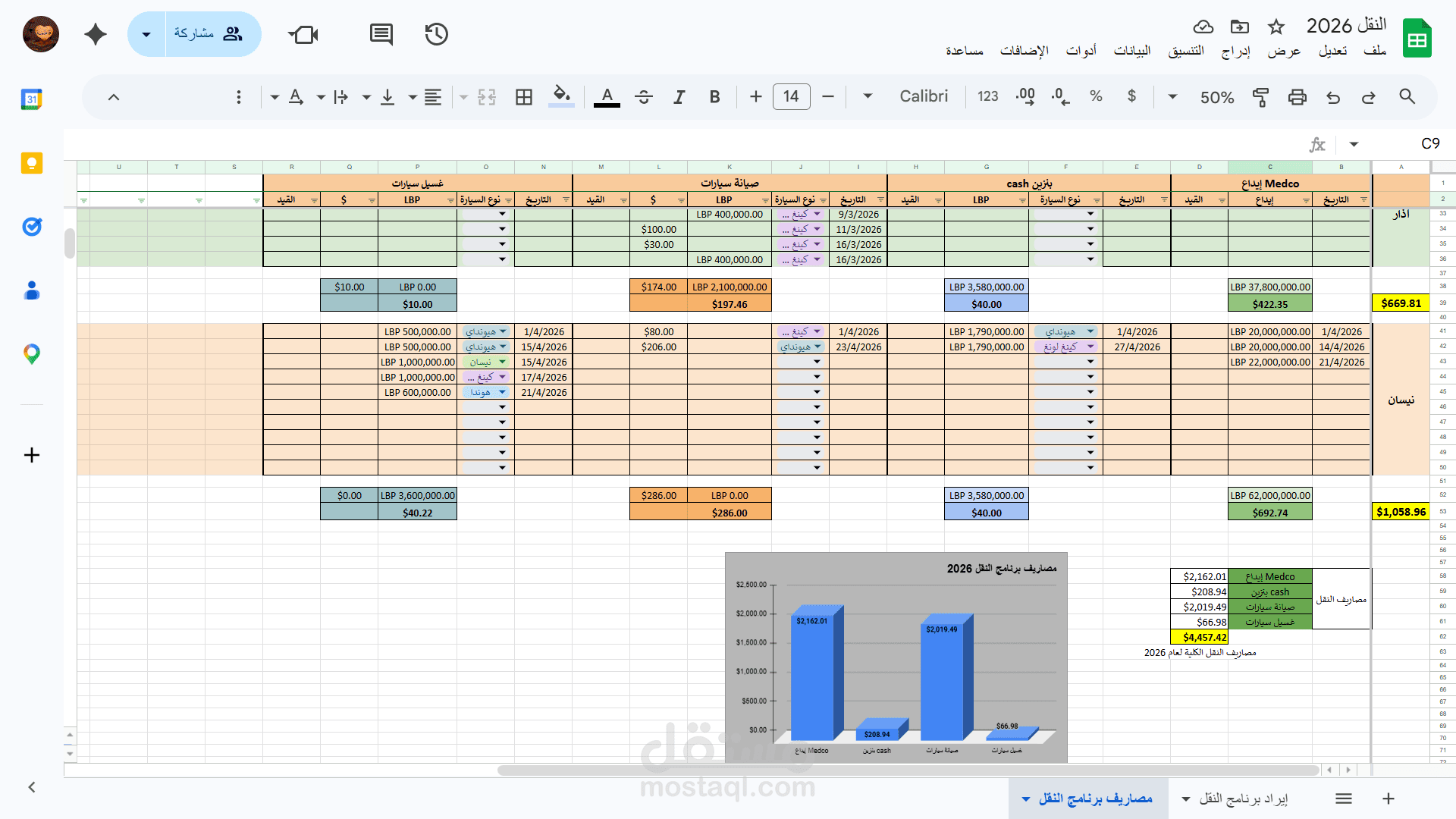This screenshot has width=1456, height=819.
Task: Open the عرض menu
Action: click(x=1284, y=51)
